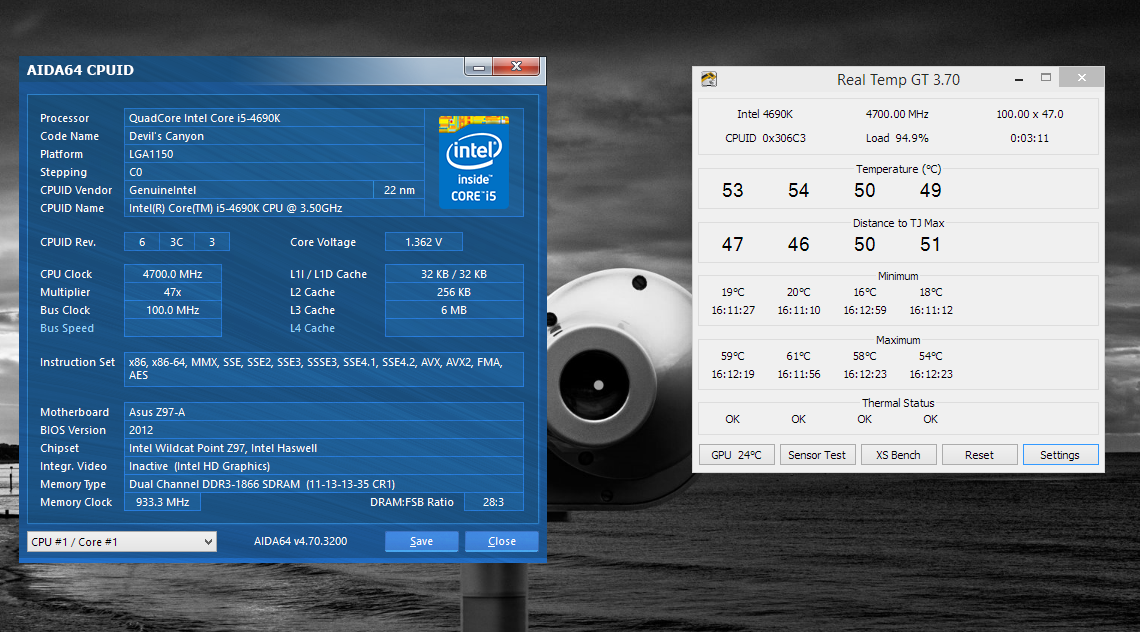
Task: Click the GPU 24°C button in Real Temp
Action: [x=736, y=455]
